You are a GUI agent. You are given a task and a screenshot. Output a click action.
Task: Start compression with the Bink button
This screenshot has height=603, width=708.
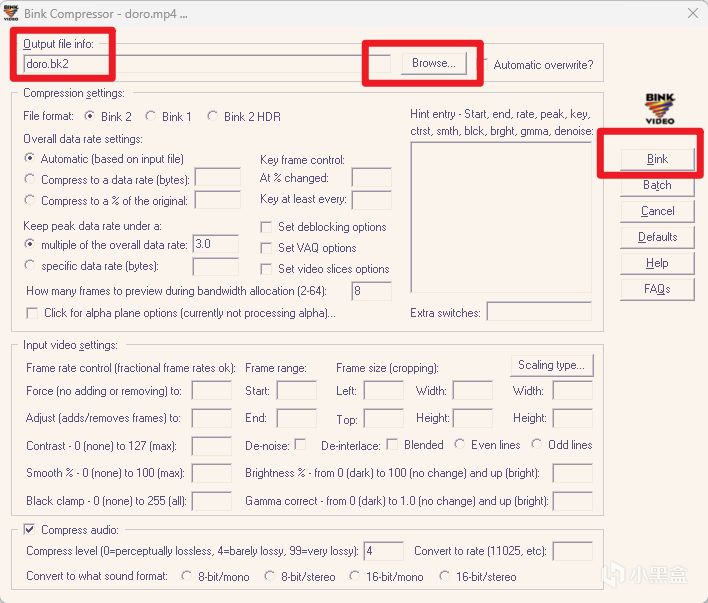coord(657,159)
